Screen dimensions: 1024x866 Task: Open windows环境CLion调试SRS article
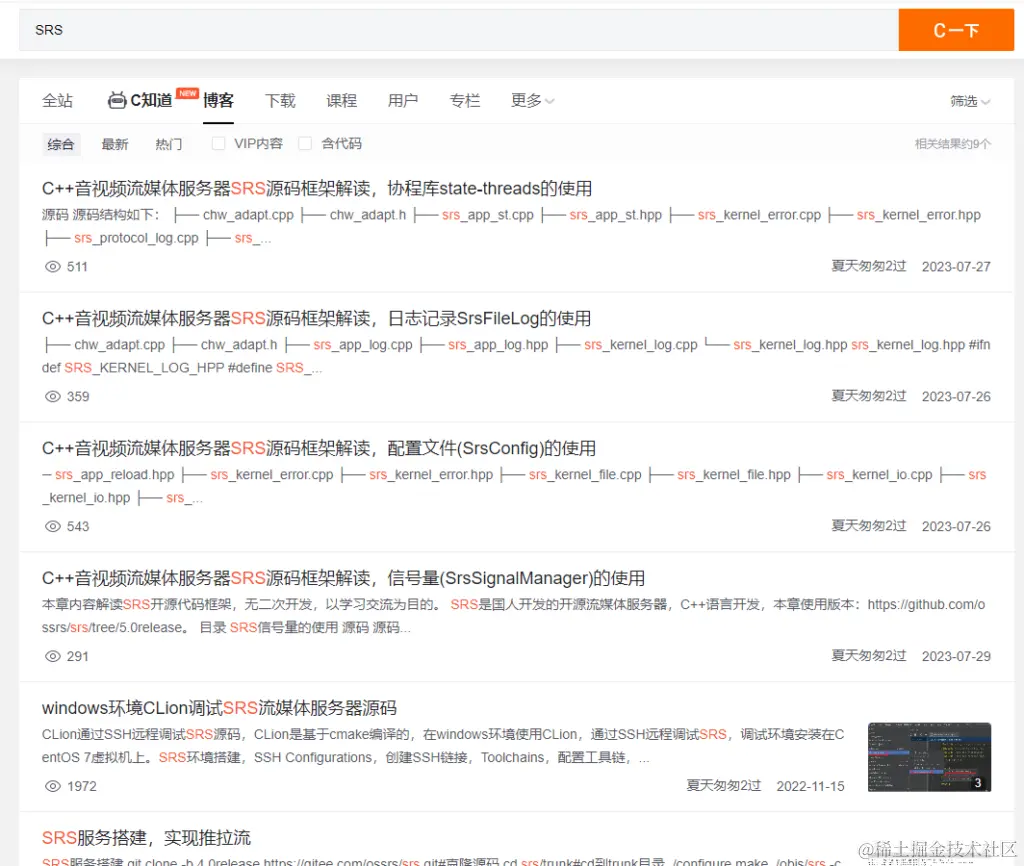(x=219, y=709)
